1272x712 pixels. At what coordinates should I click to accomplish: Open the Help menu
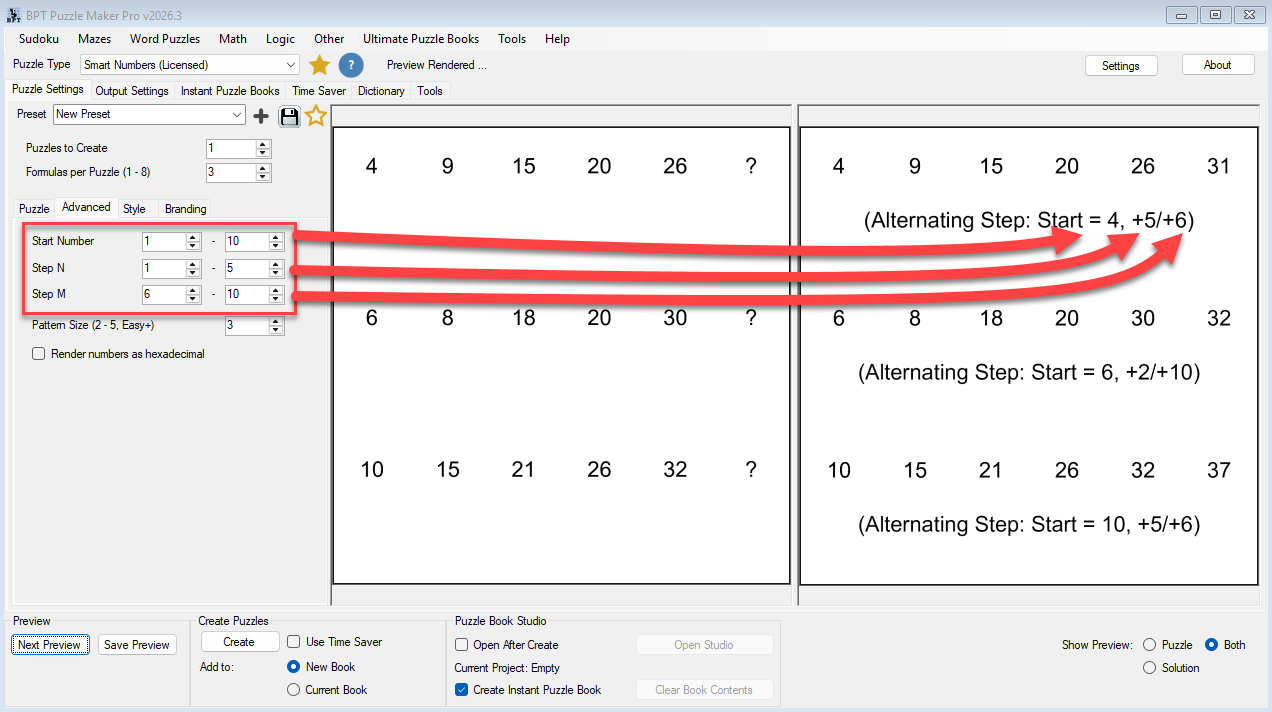557,39
